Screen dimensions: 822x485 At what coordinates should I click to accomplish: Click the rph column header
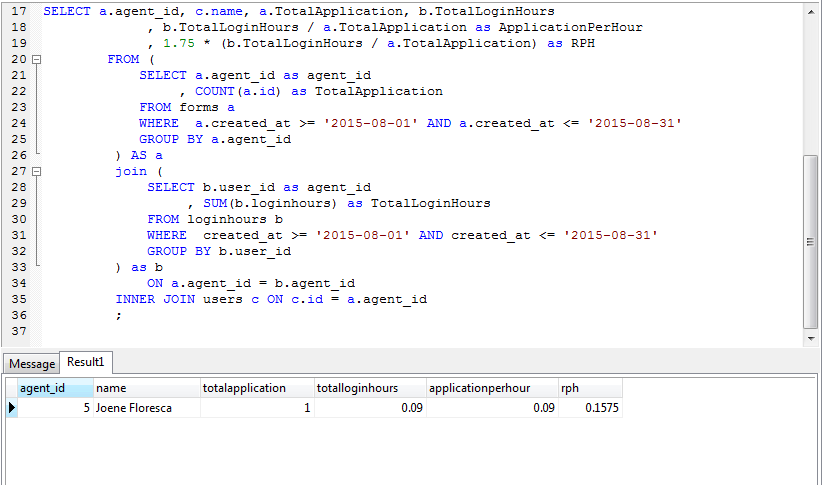click(589, 388)
